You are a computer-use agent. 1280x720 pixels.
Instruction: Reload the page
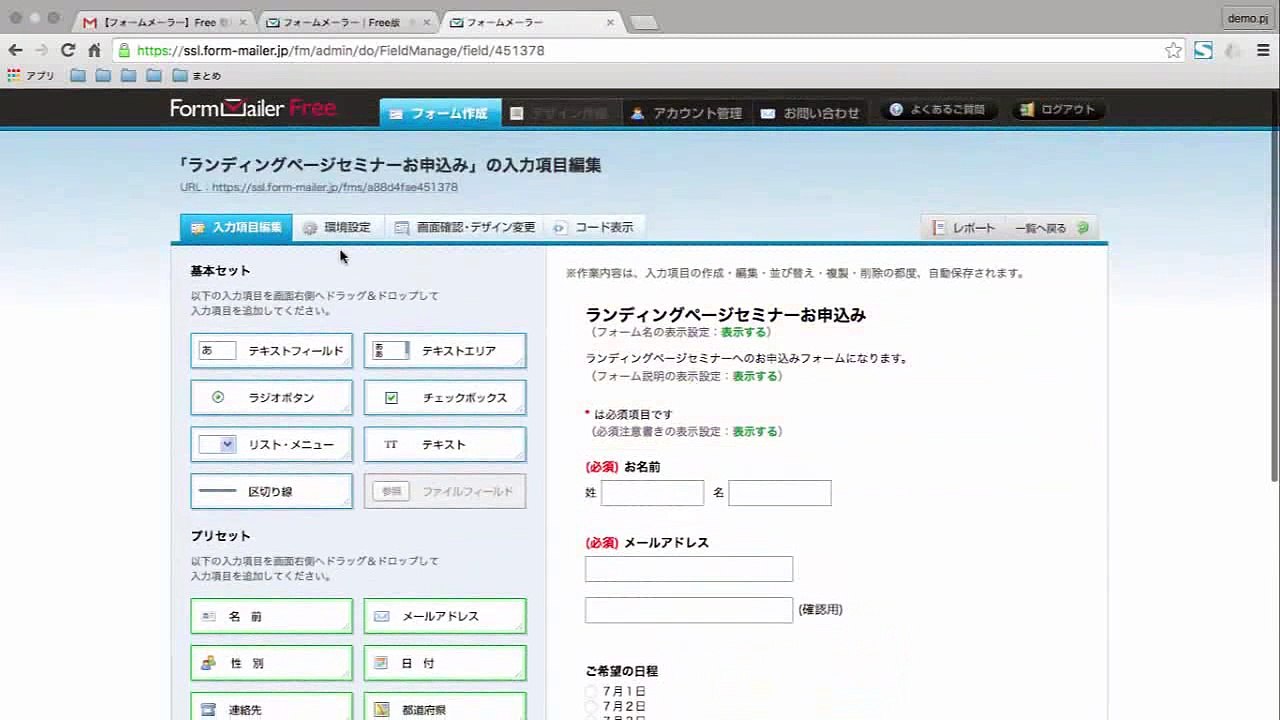pos(68,50)
